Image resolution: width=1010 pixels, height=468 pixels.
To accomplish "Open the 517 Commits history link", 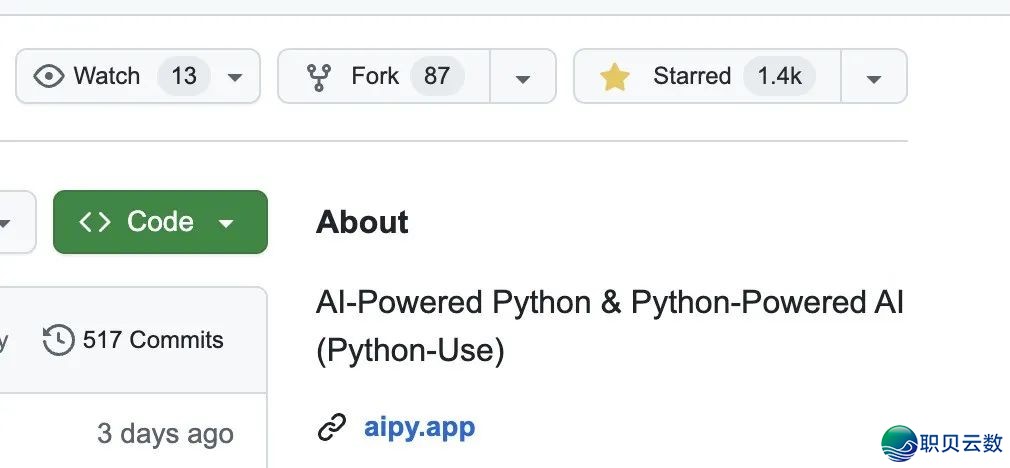I will 133,340.
